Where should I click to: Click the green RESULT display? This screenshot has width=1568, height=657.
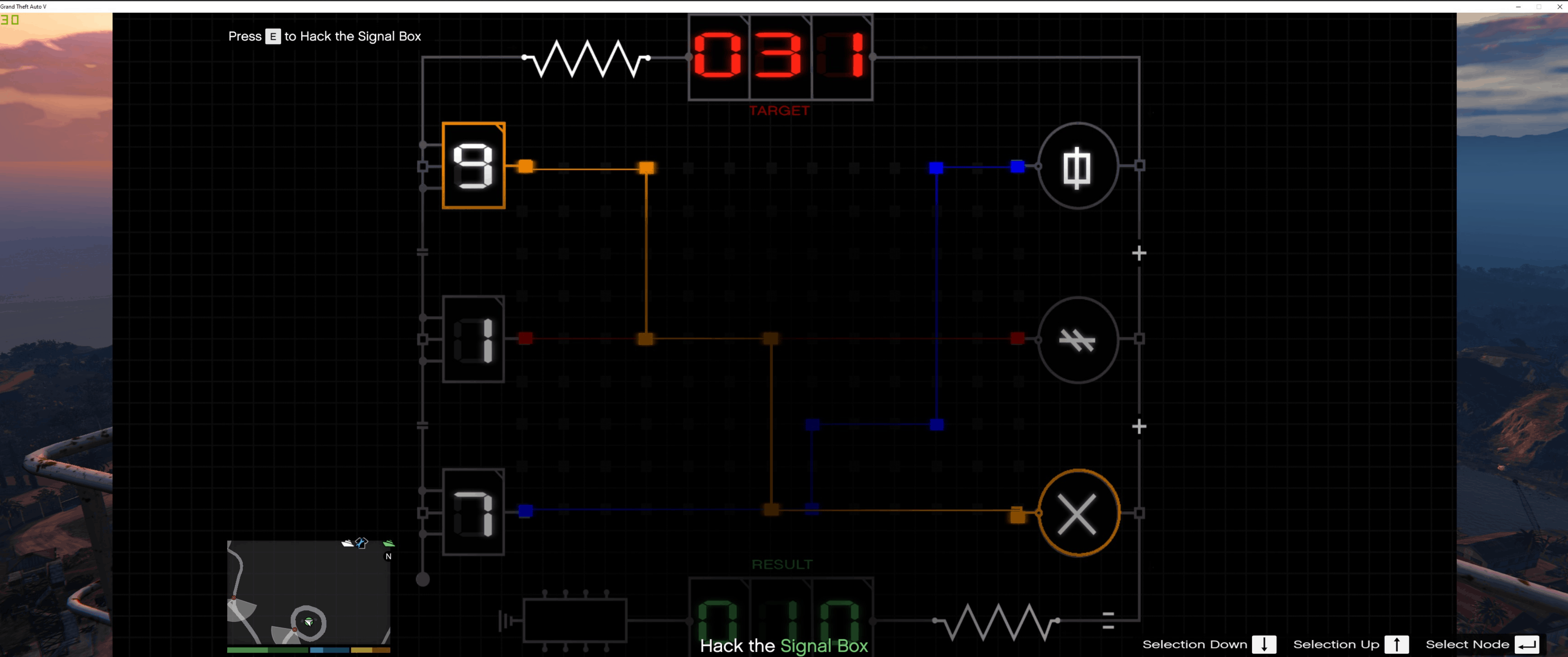pos(781,616)
